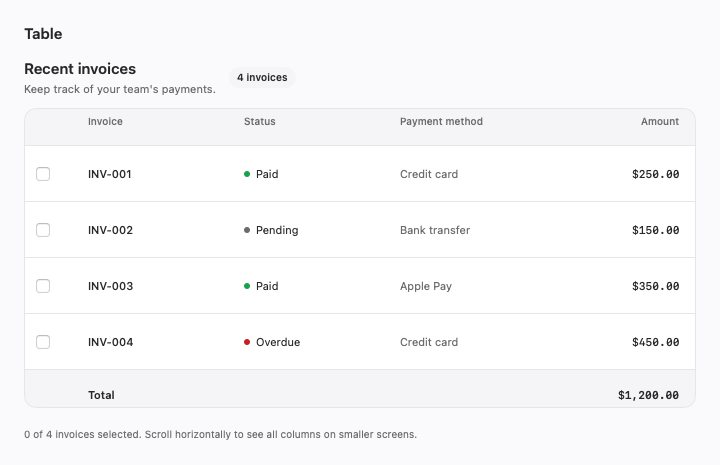Check the INV-002 row checkbox
Screen dimensions: 720x465
click(x=43, y=230)
